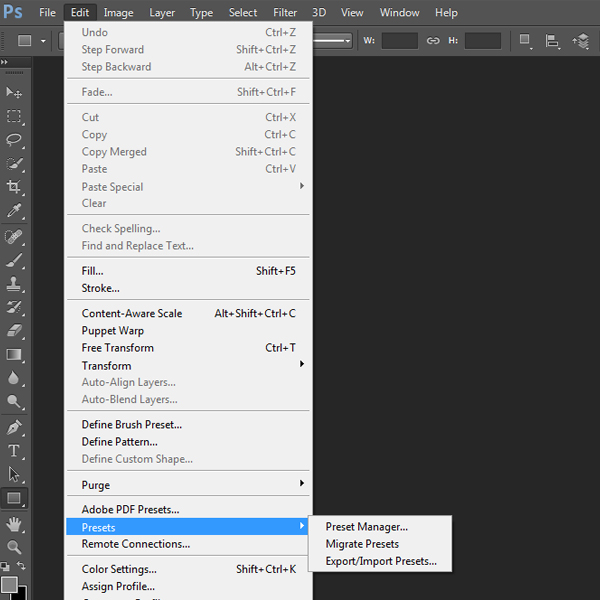Image resolution: width=600 pixels, height=600 pixels.
Task: Click the Photoshop Ps logo
Action: (13, 12)
